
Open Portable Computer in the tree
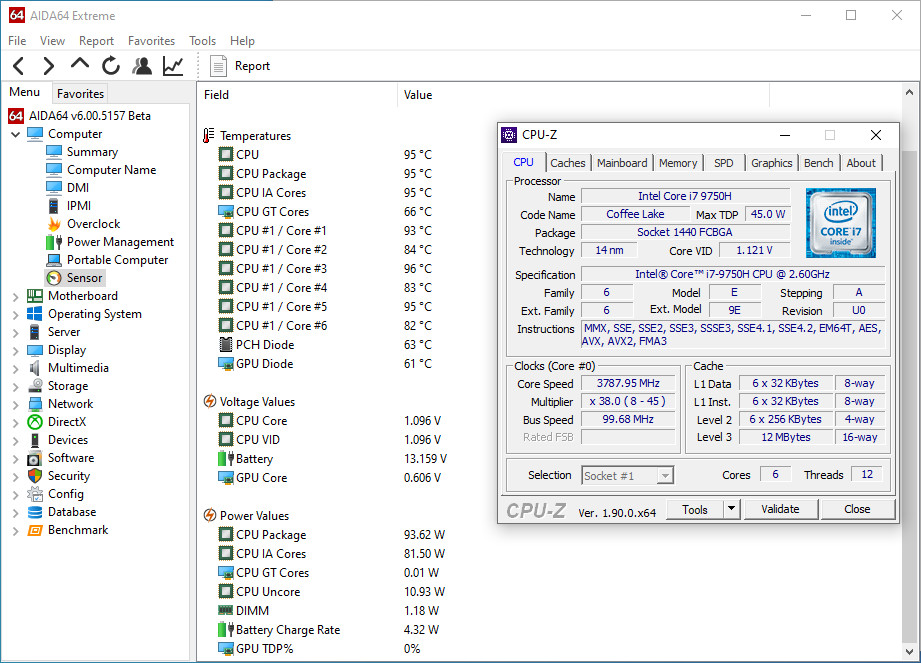117,260
